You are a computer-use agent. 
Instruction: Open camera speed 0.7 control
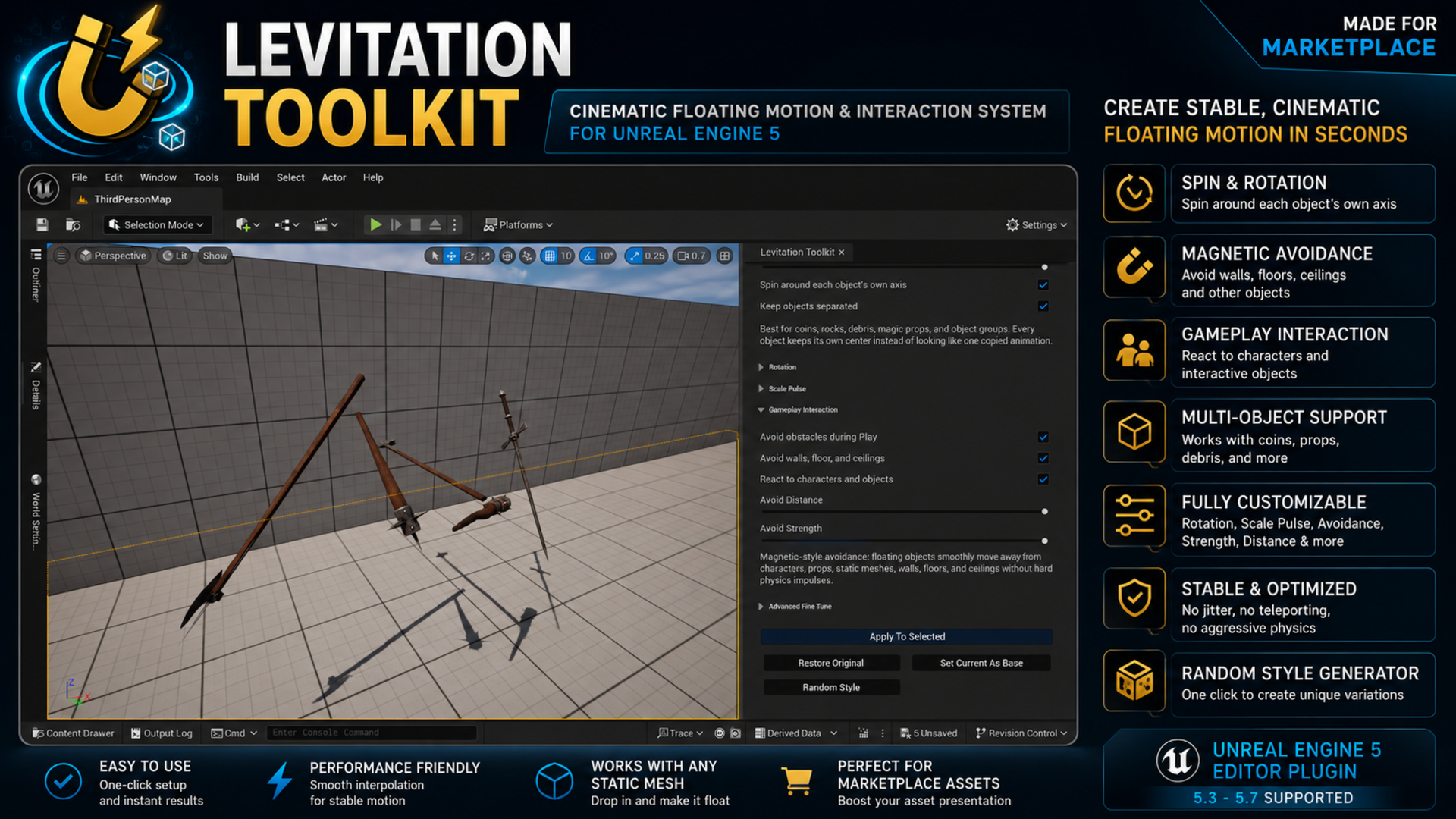[x=692, y=256]
